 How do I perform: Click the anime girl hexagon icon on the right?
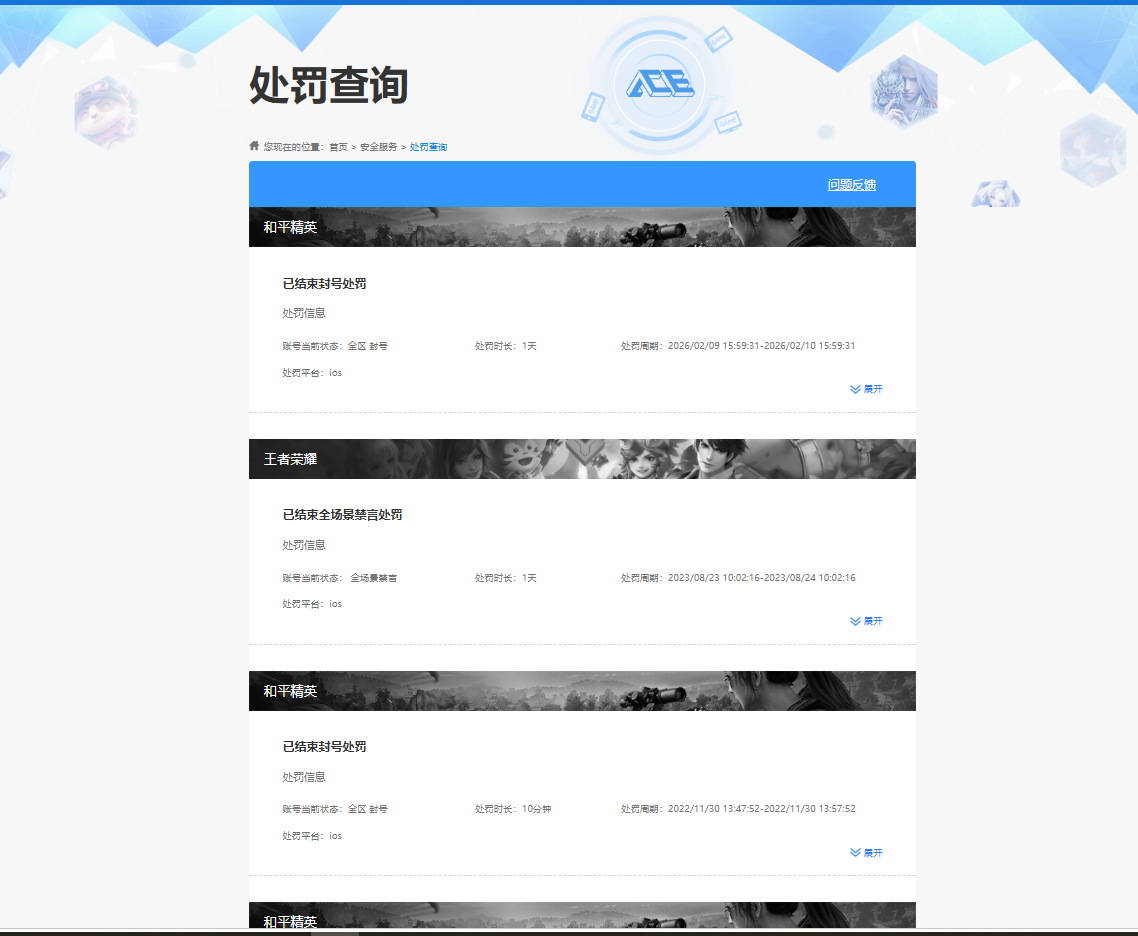(x=995, y=195)
